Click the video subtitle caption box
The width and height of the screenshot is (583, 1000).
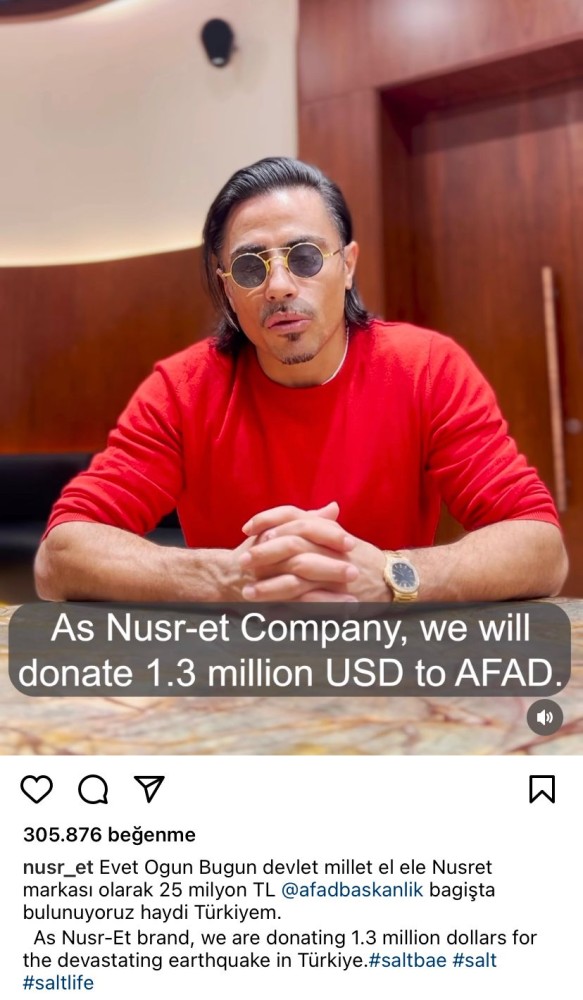[x=290, y=650]
